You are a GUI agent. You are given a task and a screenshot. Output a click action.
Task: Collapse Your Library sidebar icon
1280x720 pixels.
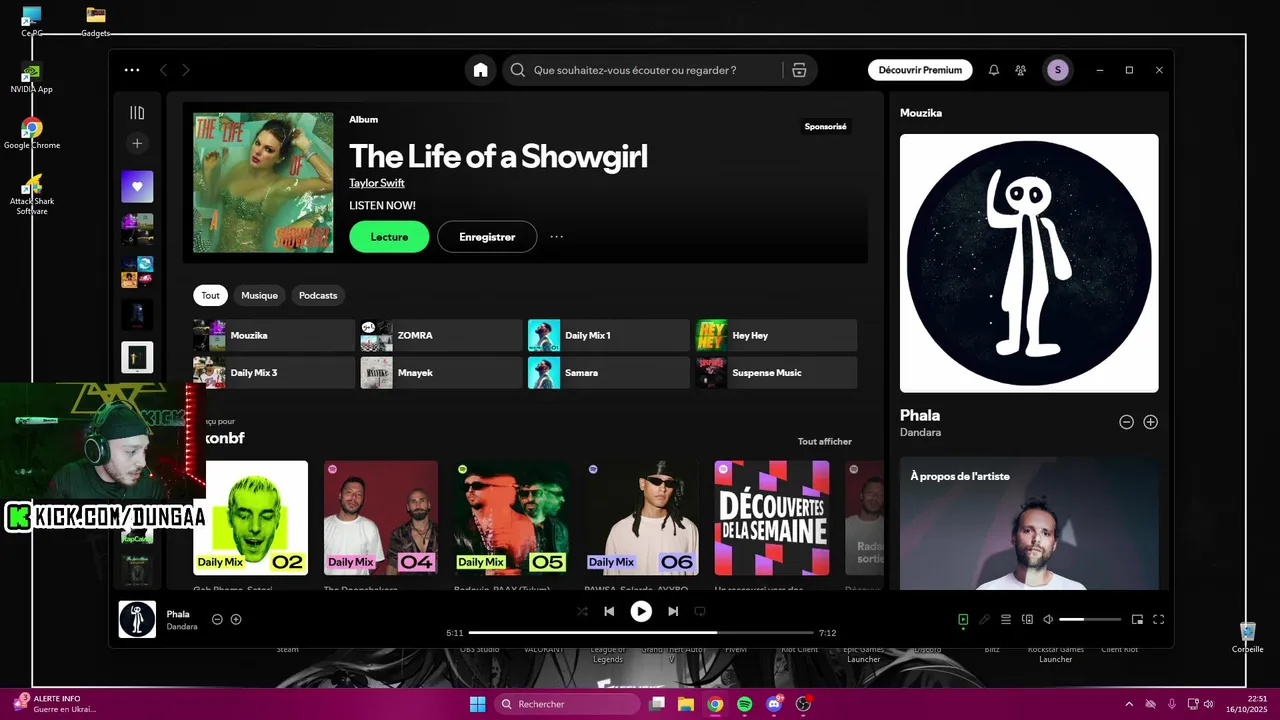click(x=137, y=113)
